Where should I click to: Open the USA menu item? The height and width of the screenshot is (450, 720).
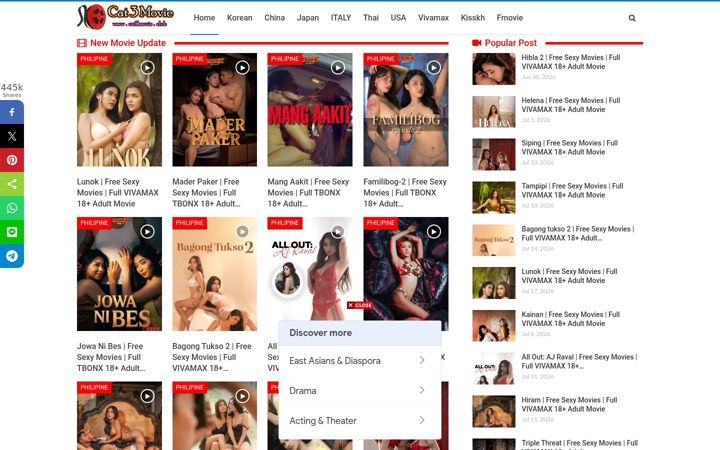(x=398, y=18)
